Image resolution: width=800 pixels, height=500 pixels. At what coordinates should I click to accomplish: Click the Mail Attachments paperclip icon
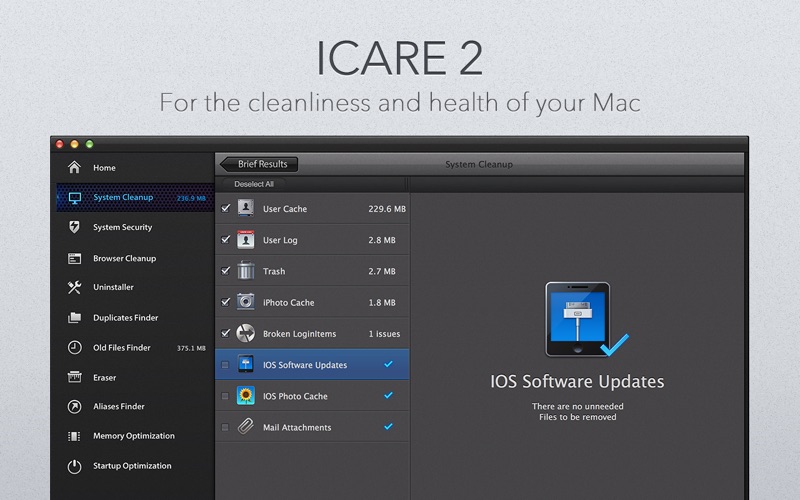[x=245, y=427]
